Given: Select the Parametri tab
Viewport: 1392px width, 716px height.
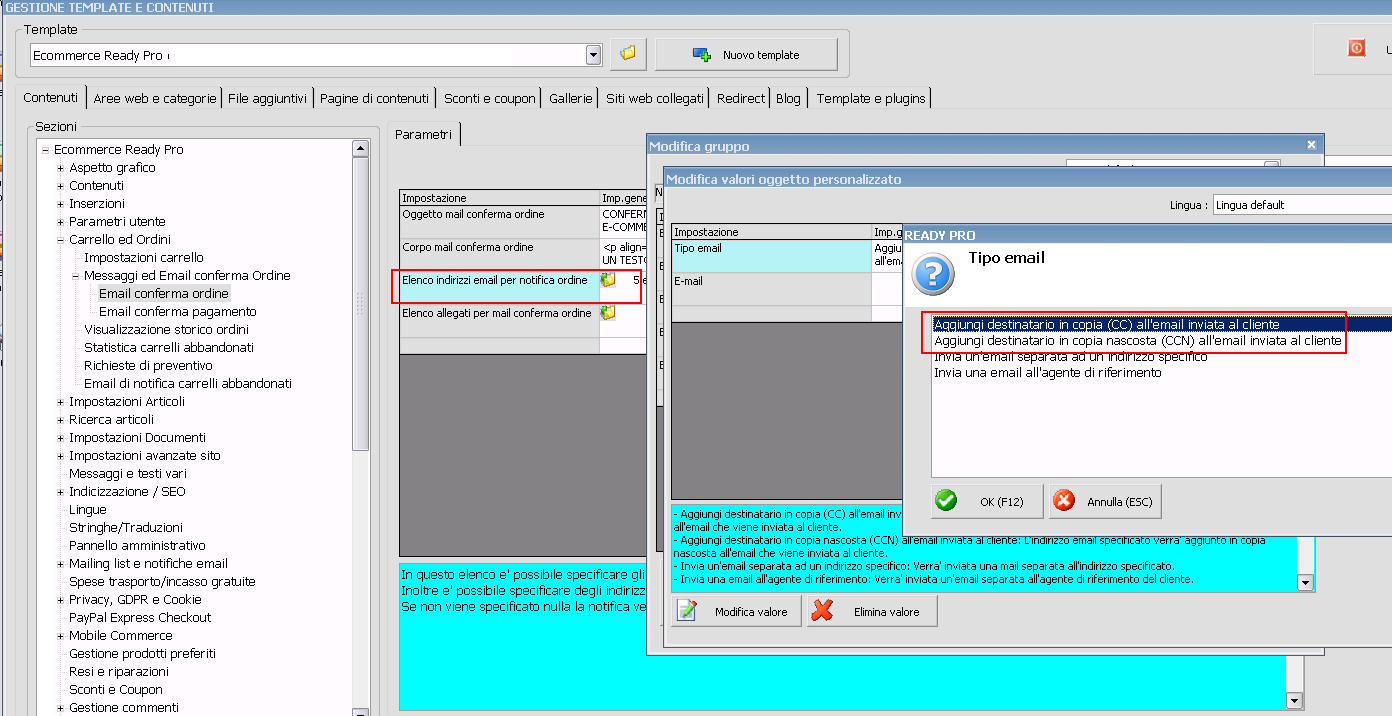Looking at the screenshot, I should pyautogui.click(x=423, y=134).
